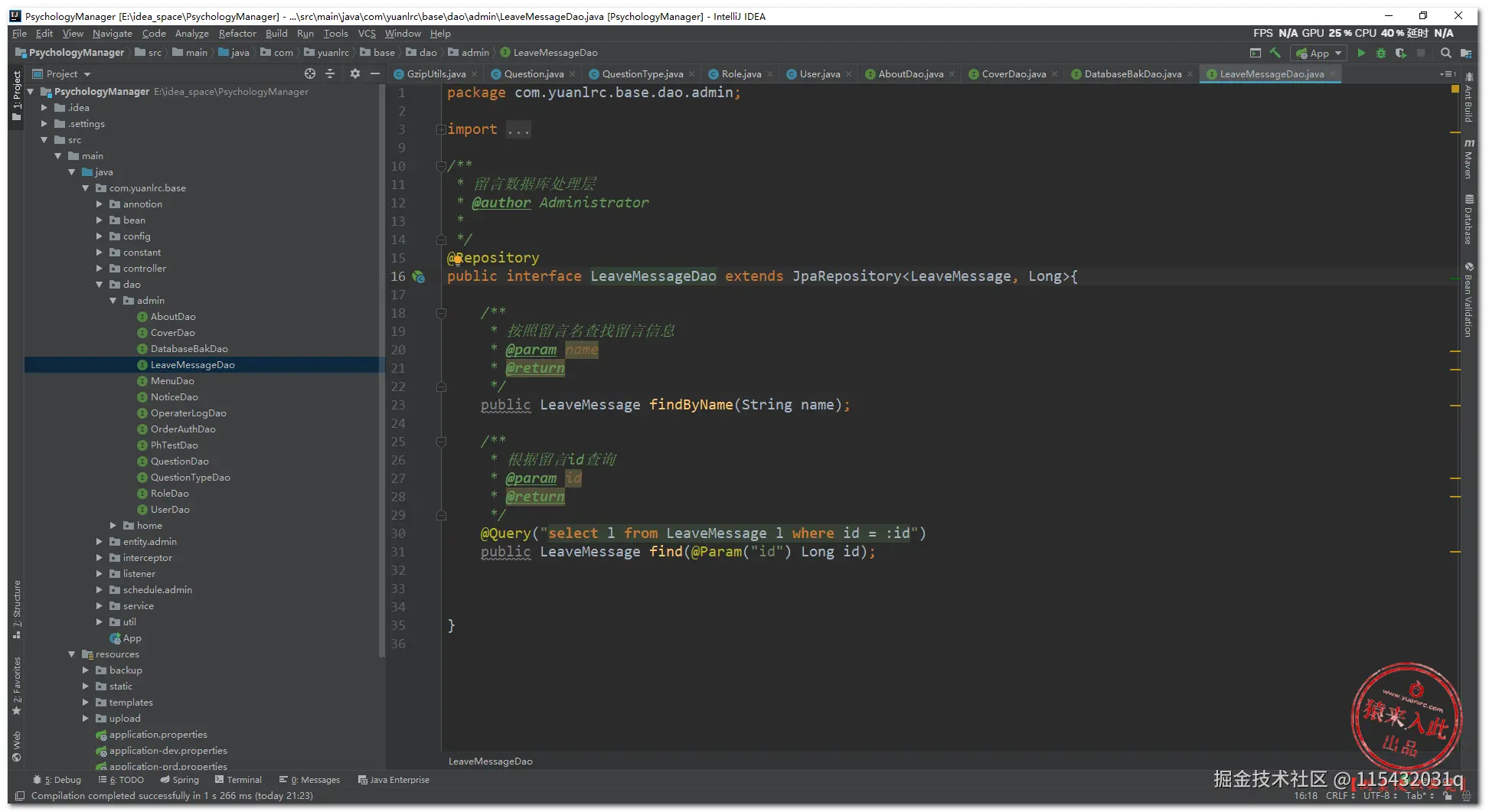This screenshot has height=812, width=1486.
Task: Run App with coverage icon
Action: click(1400, 53)
